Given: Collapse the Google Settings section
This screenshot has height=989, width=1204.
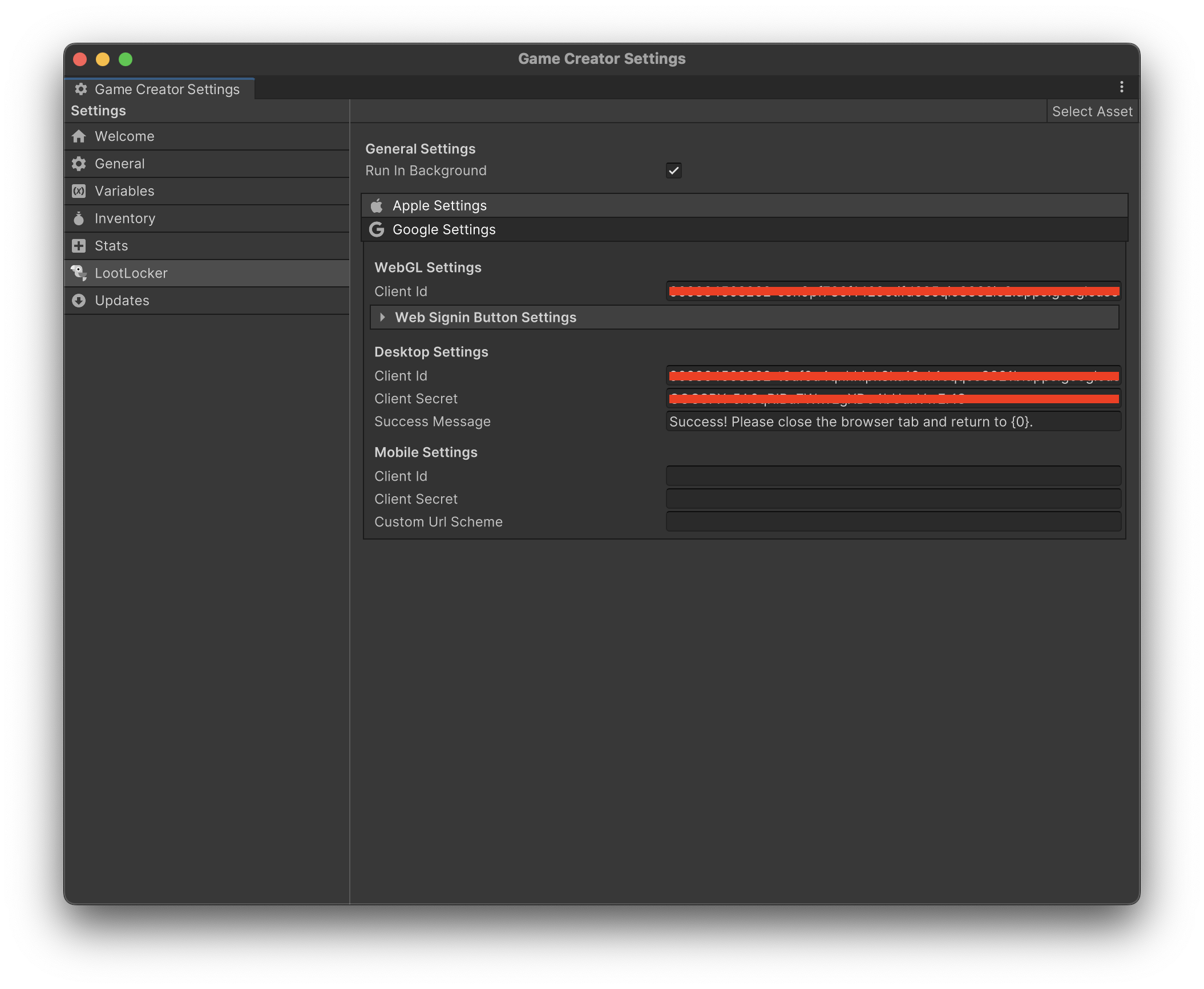Looking at the screenshot, I should (x=444, y=230).
